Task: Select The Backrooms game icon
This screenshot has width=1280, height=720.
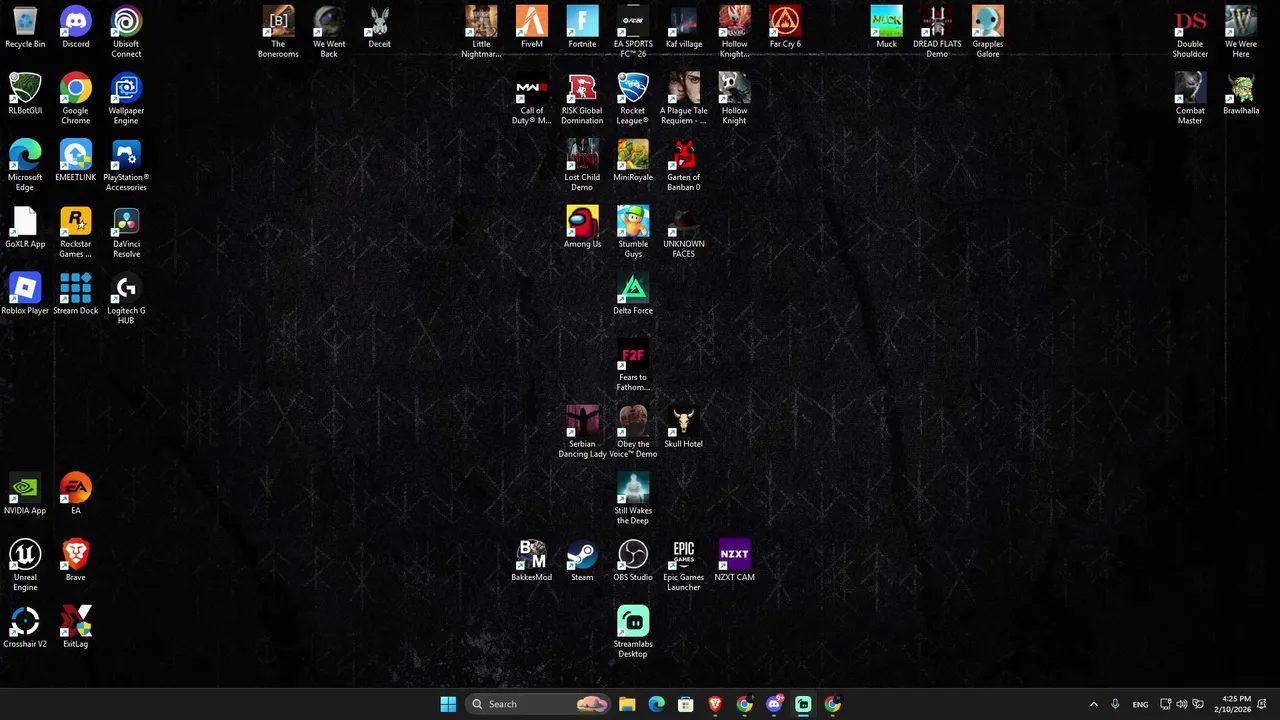Action: (x=279, y=32)
